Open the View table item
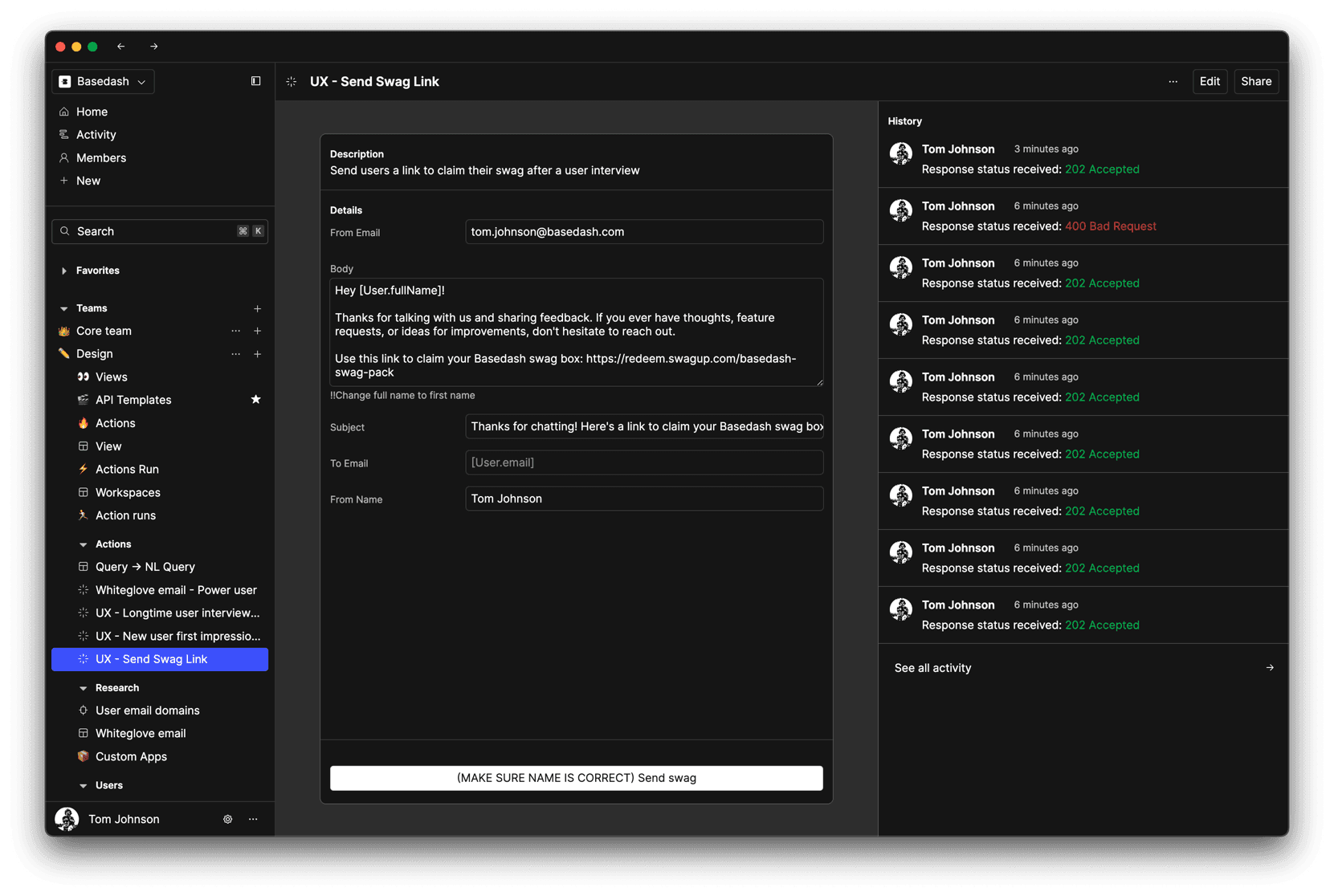 [160, 446]
